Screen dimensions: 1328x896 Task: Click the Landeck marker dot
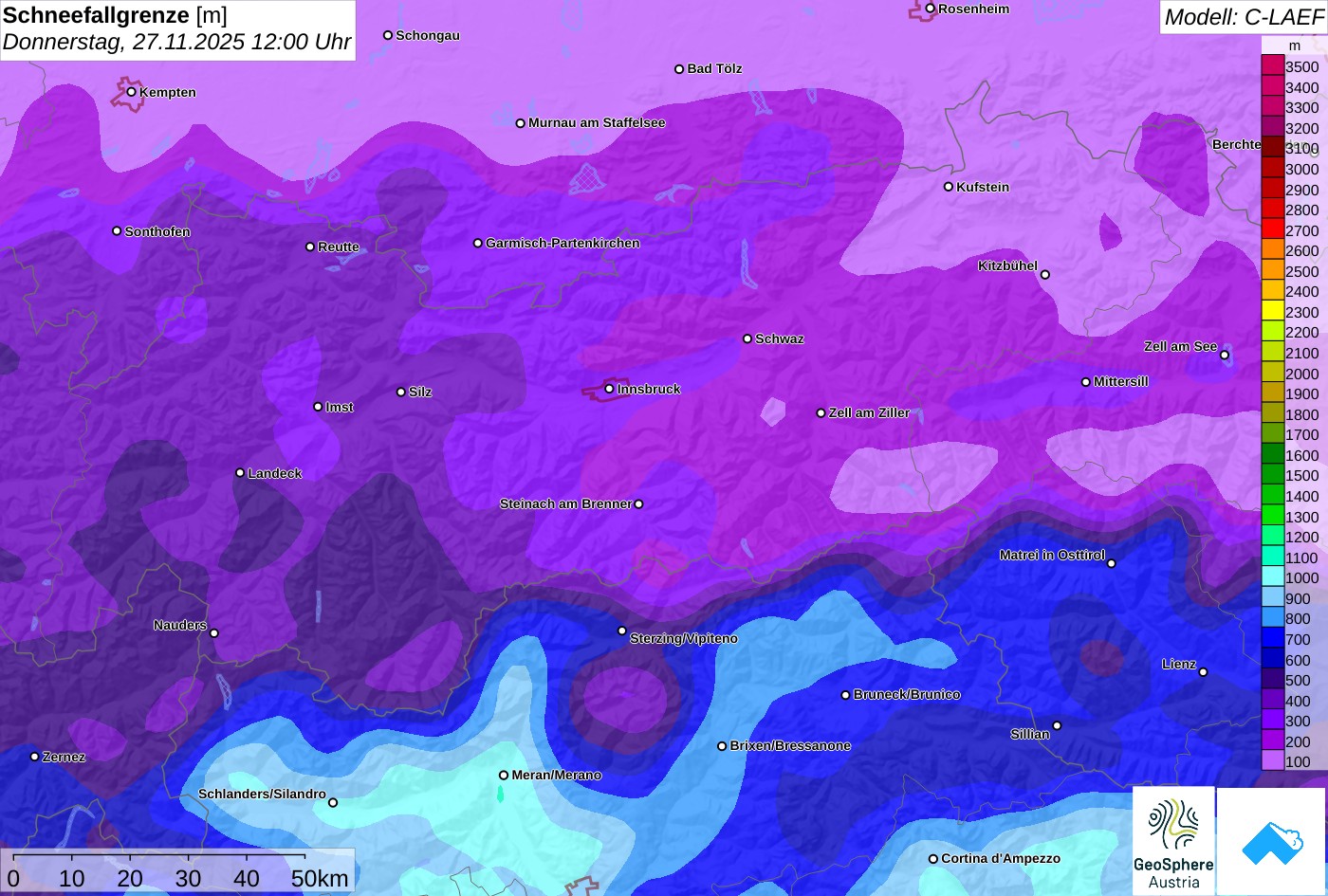click(x=240, y=472)
